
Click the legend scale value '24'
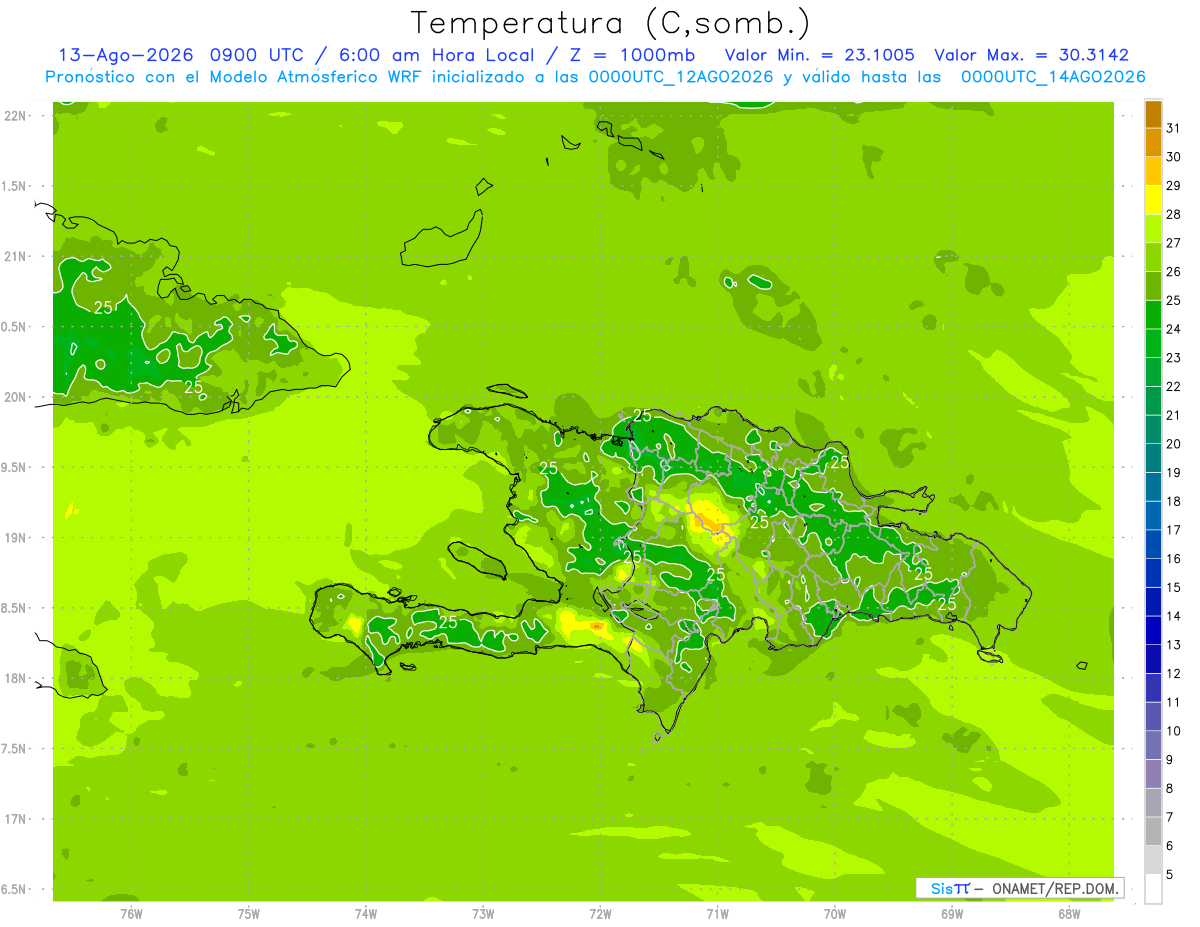pyautogui.click(x=1174, y=329)
